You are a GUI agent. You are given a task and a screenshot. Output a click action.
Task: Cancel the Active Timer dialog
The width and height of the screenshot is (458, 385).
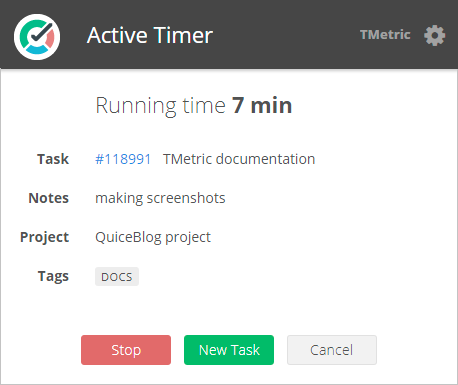point(332,350)
